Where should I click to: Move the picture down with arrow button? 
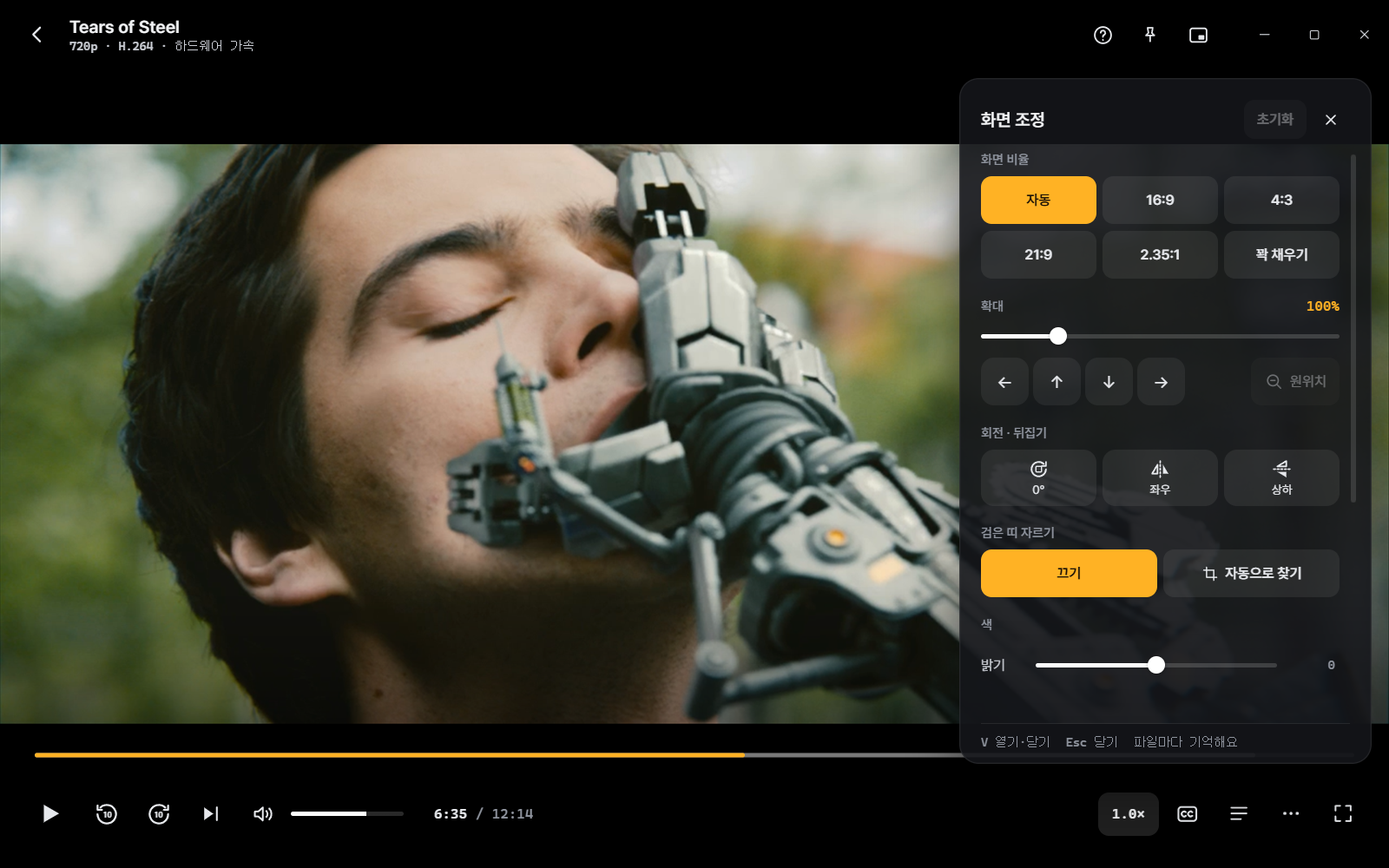tap(1109, 382)
